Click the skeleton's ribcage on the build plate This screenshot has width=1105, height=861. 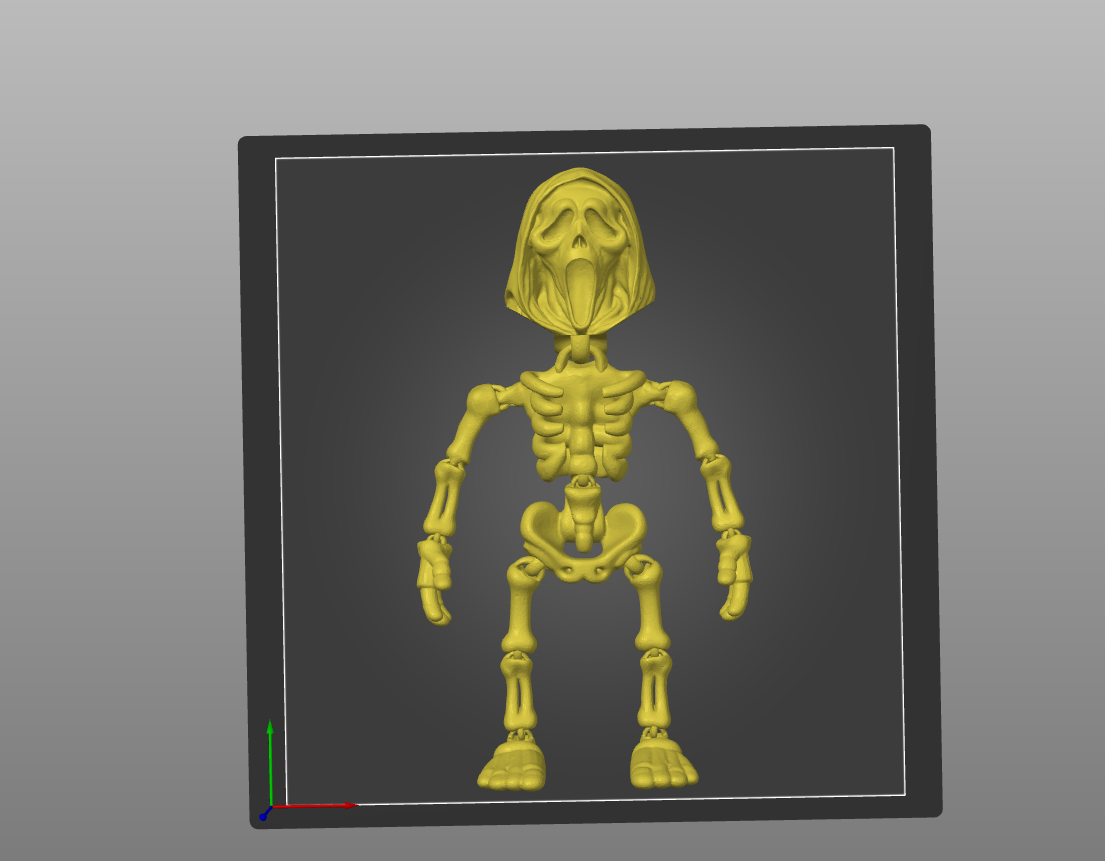582,424
